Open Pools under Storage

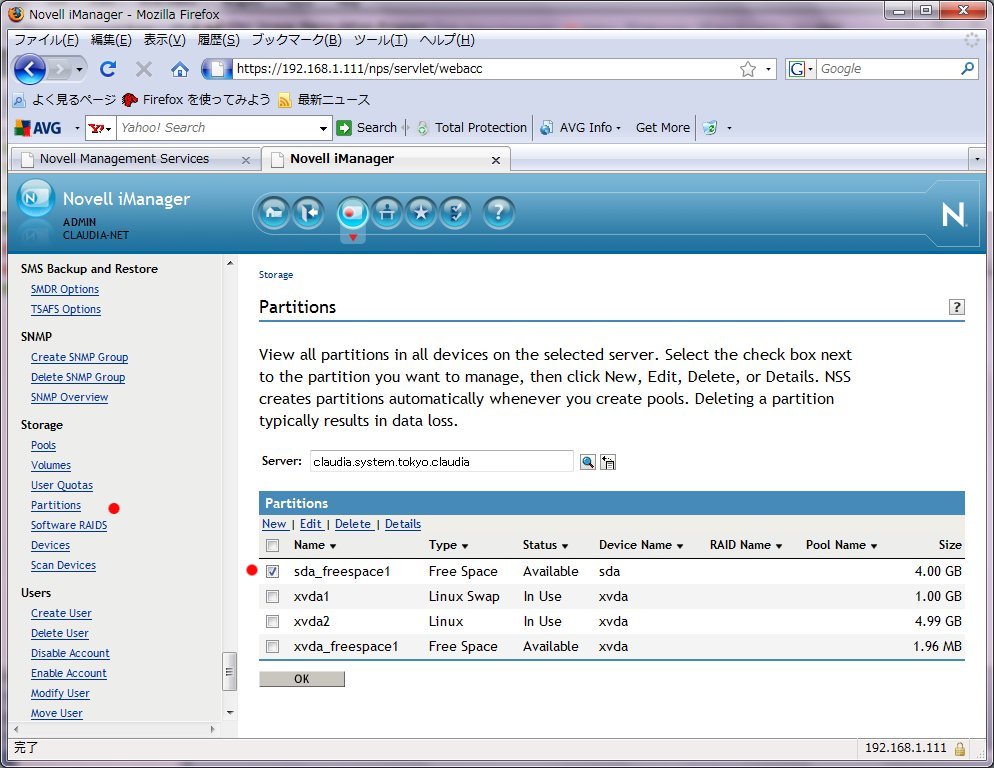(43, 445)
